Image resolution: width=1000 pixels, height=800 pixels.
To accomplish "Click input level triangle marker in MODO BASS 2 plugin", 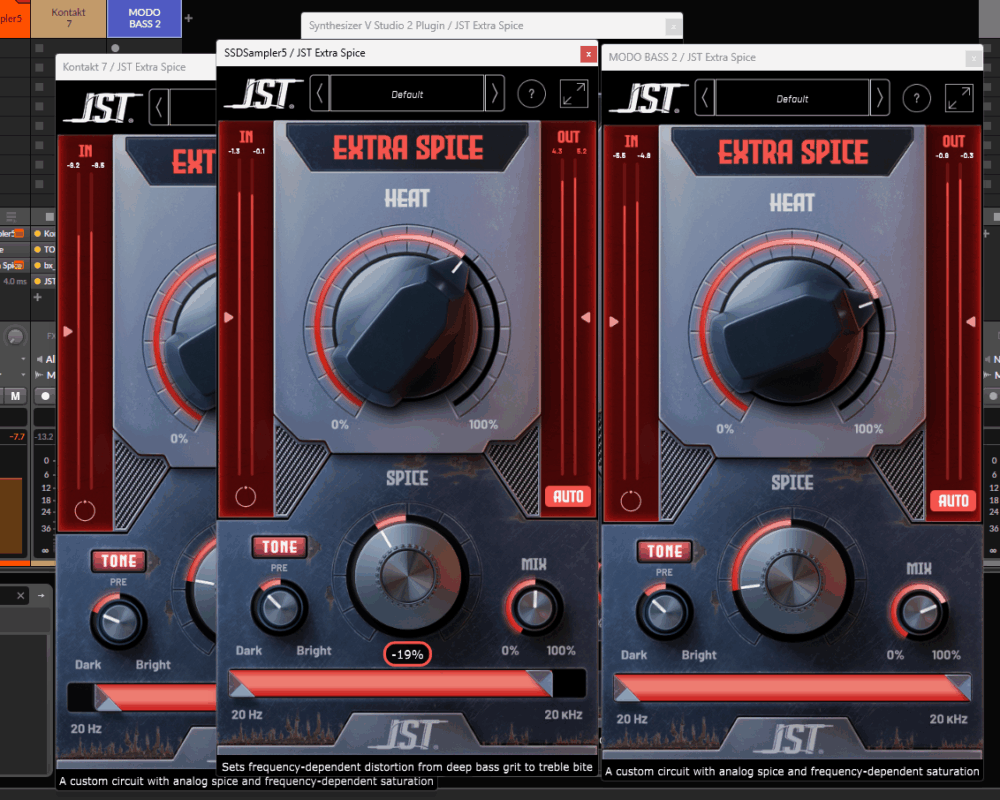I will [x=614, y=322].
